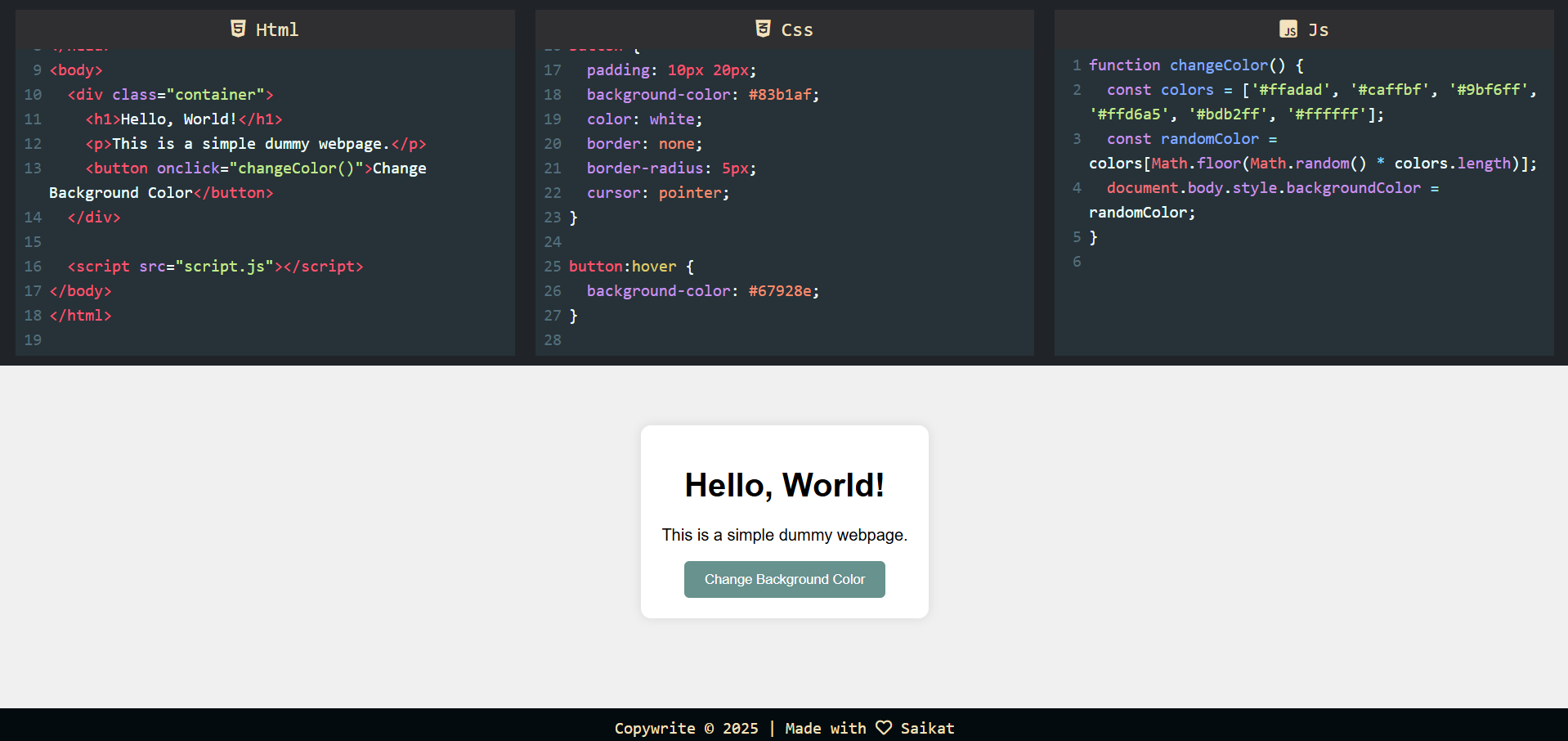The image size is (1568, 741).
Task: Click the color: white line in Css
Action: coord(644,119)
